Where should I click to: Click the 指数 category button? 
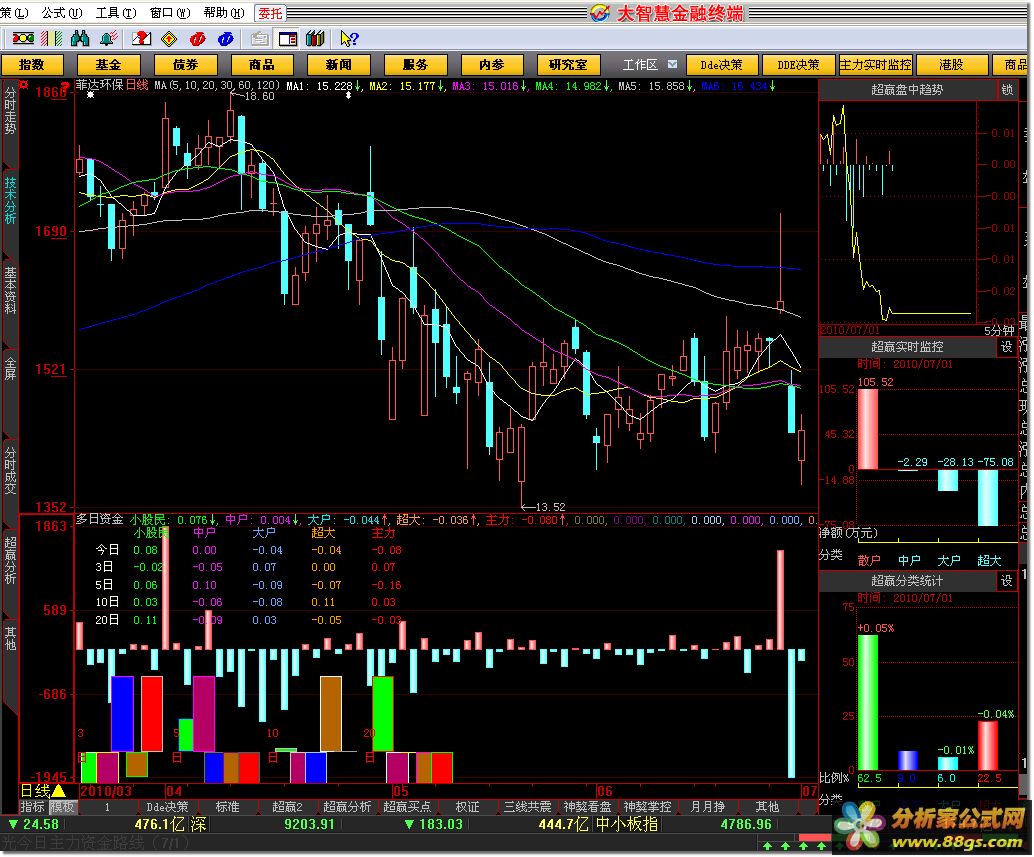pos(32,65)
